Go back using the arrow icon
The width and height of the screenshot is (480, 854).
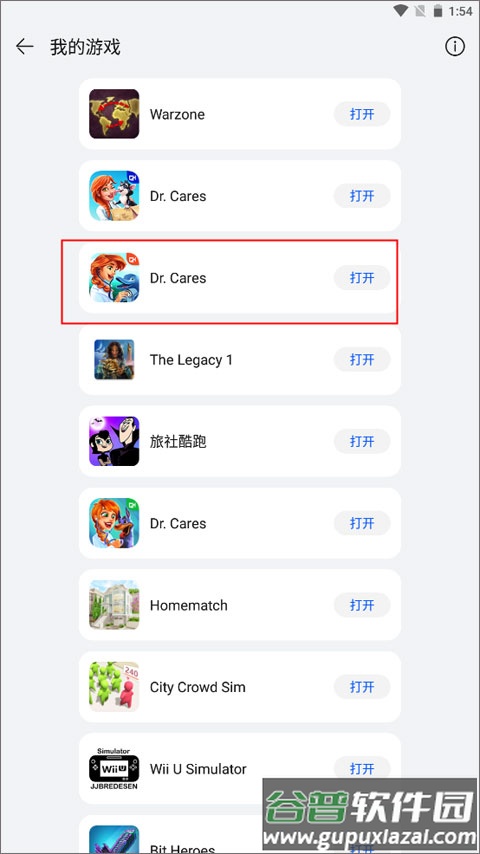[x=25, y=47]
